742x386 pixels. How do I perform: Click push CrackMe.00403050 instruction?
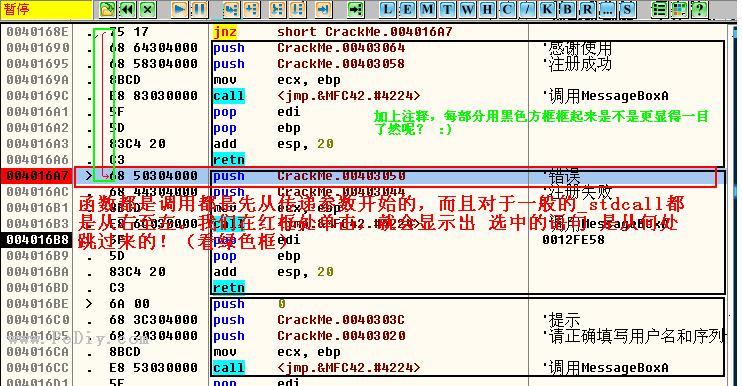click(x=309, y=176)
